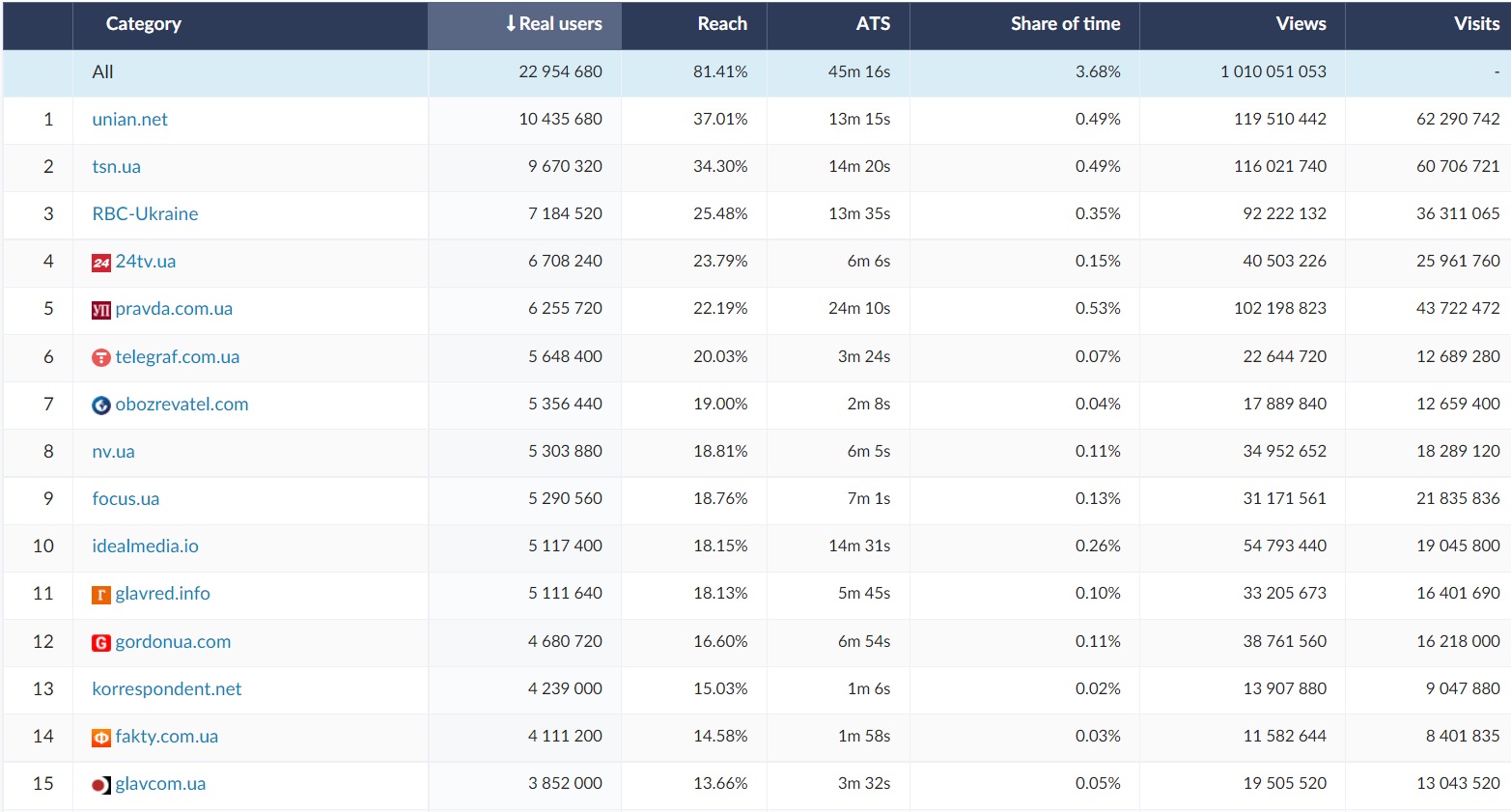The width and height of the screenshot is (1511, 812).
Task: Open the tsn.ua link
Action: (116, 167)
